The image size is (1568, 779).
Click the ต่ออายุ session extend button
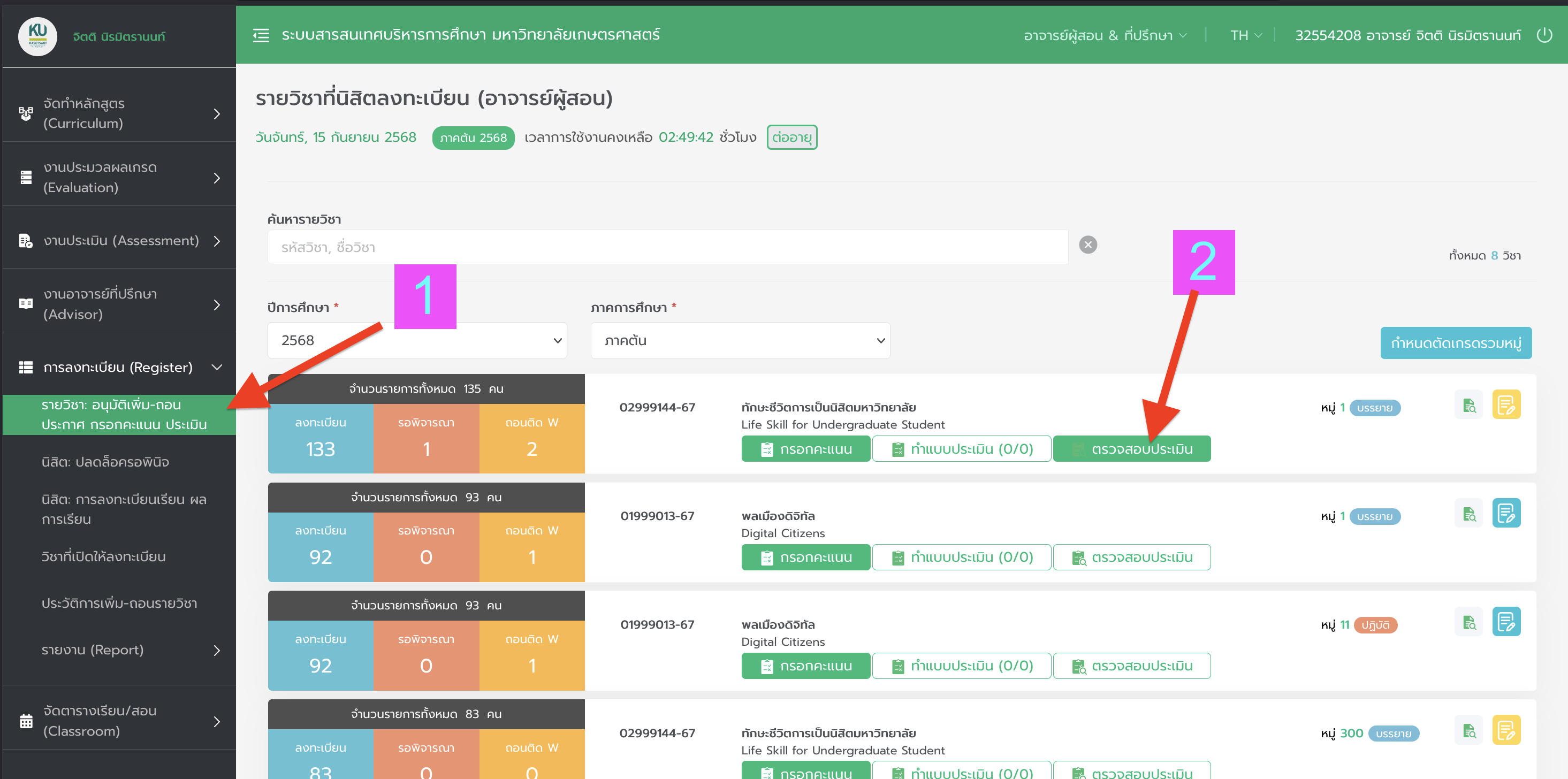pos(791,138)
